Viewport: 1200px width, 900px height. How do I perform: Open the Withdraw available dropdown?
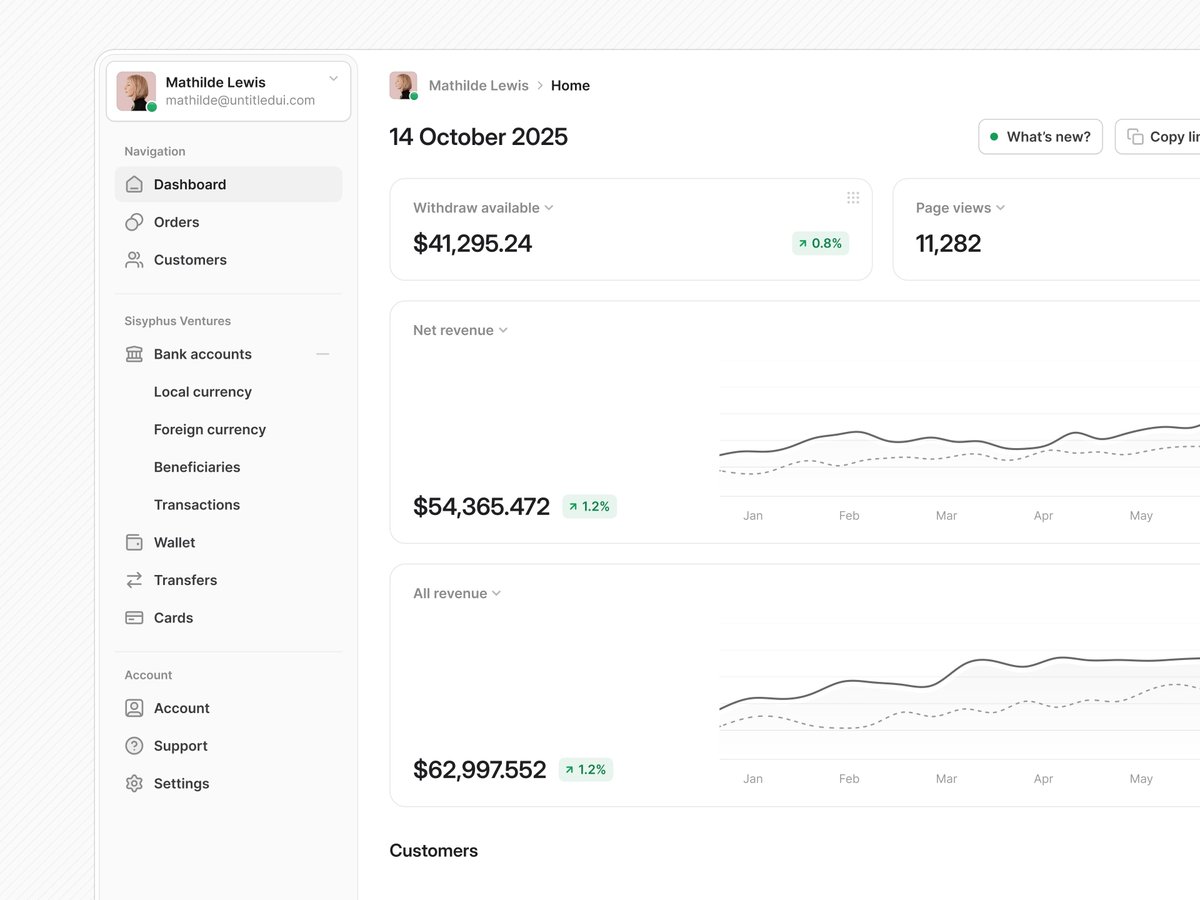click(483, 208)
